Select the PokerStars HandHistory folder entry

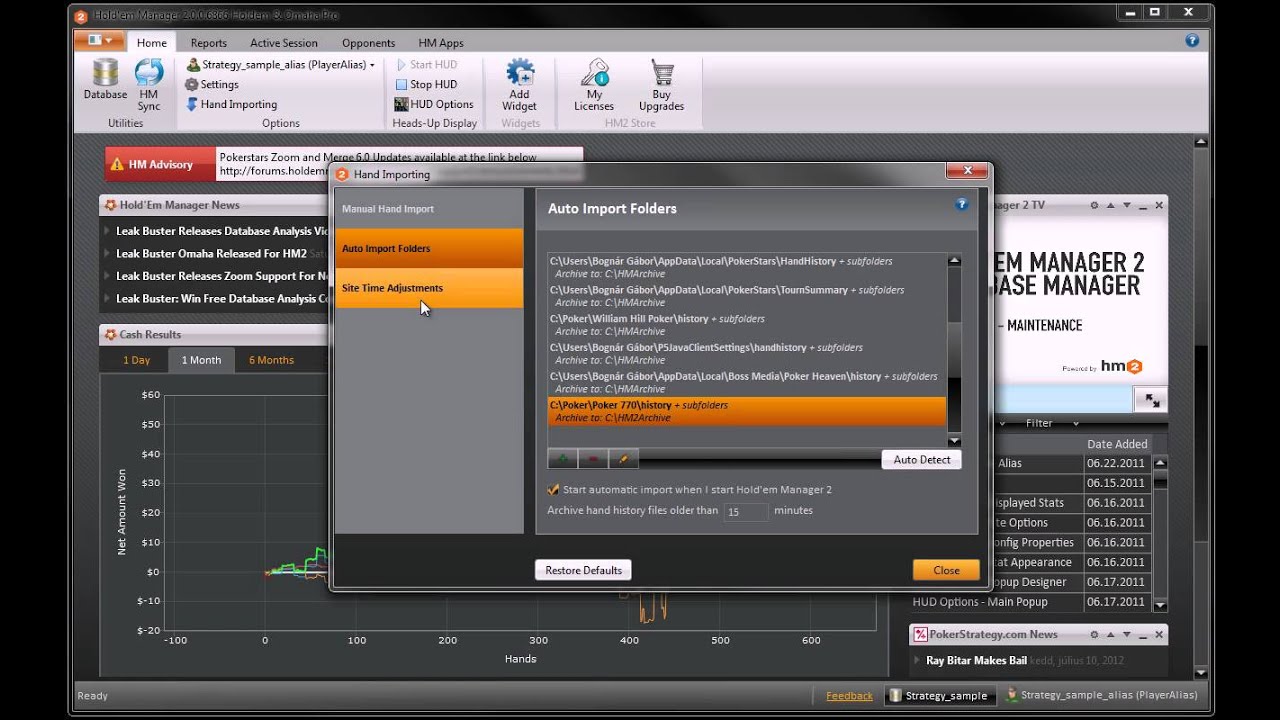tap(746, 267)
